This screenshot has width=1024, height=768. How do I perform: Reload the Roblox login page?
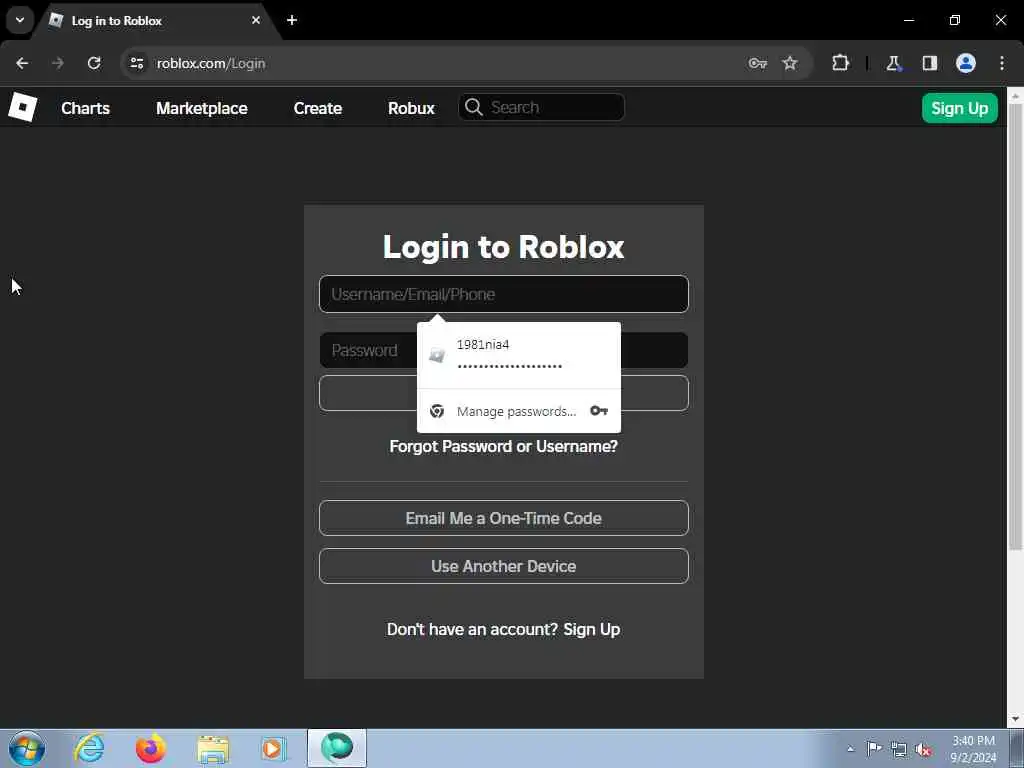pos(94,63)
